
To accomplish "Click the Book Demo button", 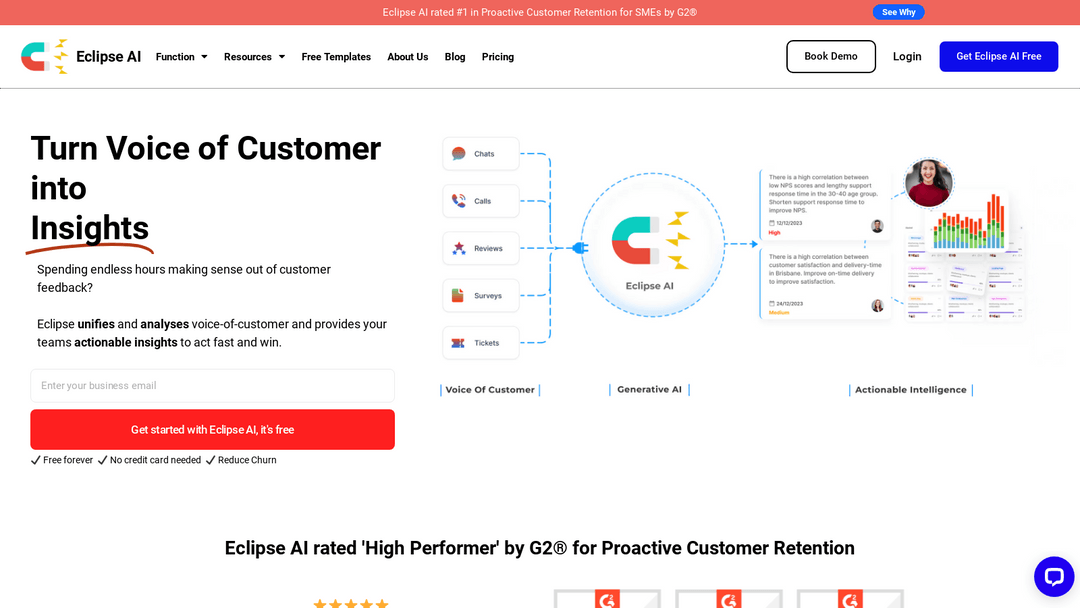I will (830, 57).
